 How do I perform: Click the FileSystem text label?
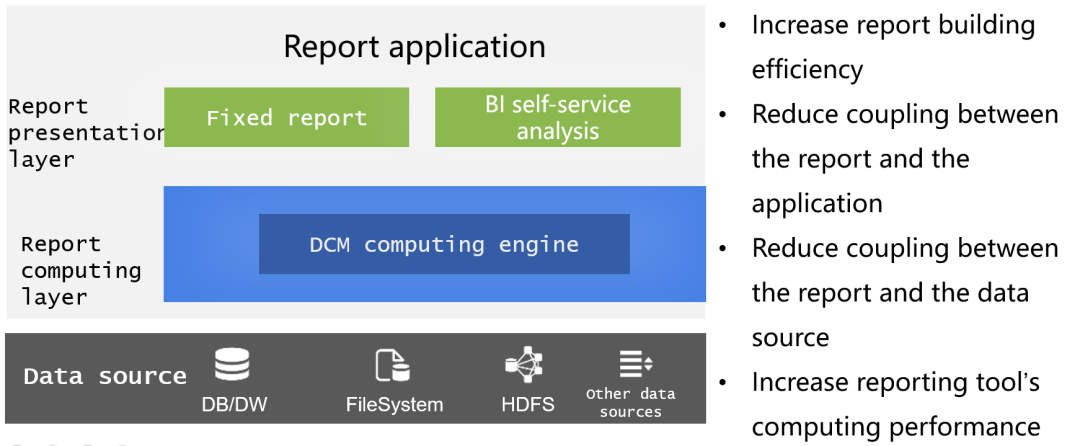[394, 405]
